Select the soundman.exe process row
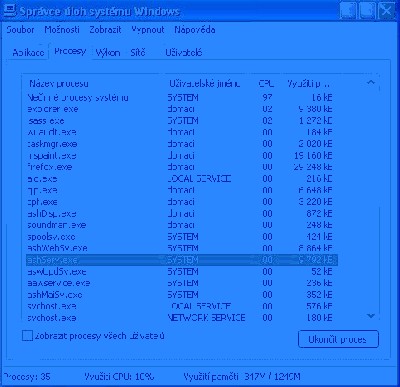 pos(182,225)
